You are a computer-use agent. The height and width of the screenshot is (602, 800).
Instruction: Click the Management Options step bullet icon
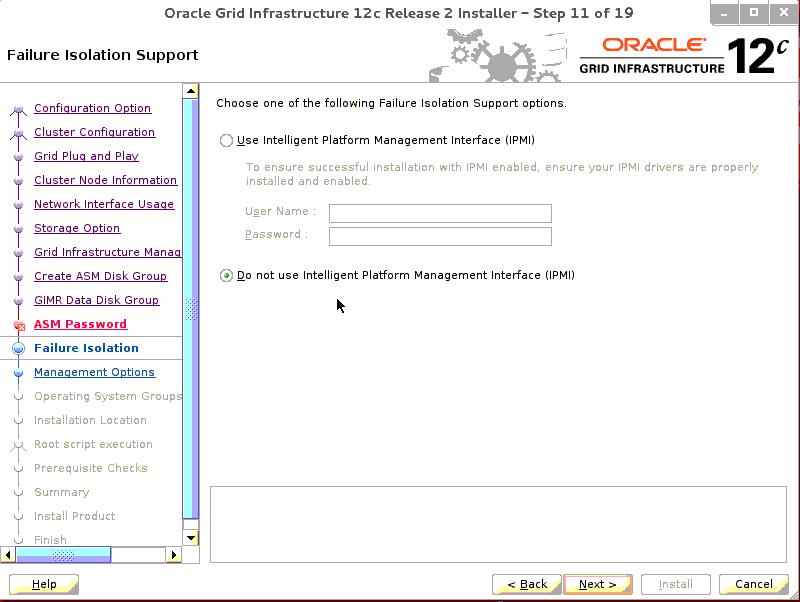tap(18, 372)
